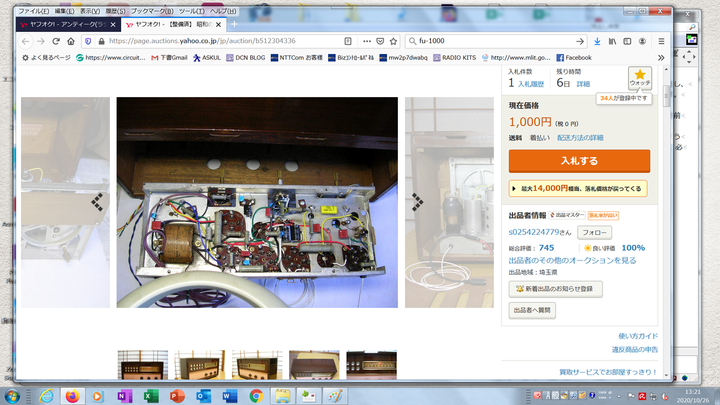
Task: Open the downloads arrow in toolbar
Action: pyautogui.click(x=597, y=41)
